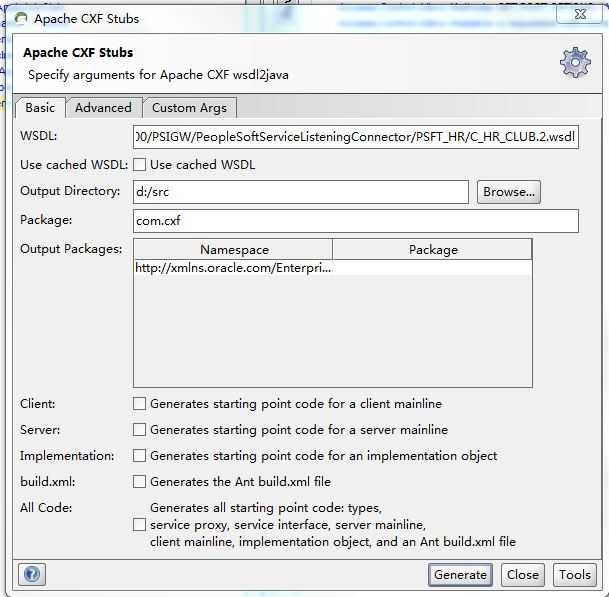Switch to the Basic tab
Image resolution: width=609 pixels, height=597 pixels.
(x=40, y=108)
